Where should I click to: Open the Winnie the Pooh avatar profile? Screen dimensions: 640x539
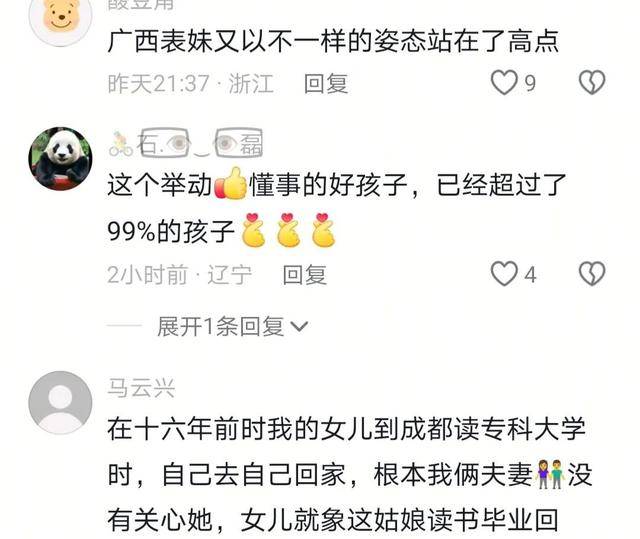click(x=60, y=18)
